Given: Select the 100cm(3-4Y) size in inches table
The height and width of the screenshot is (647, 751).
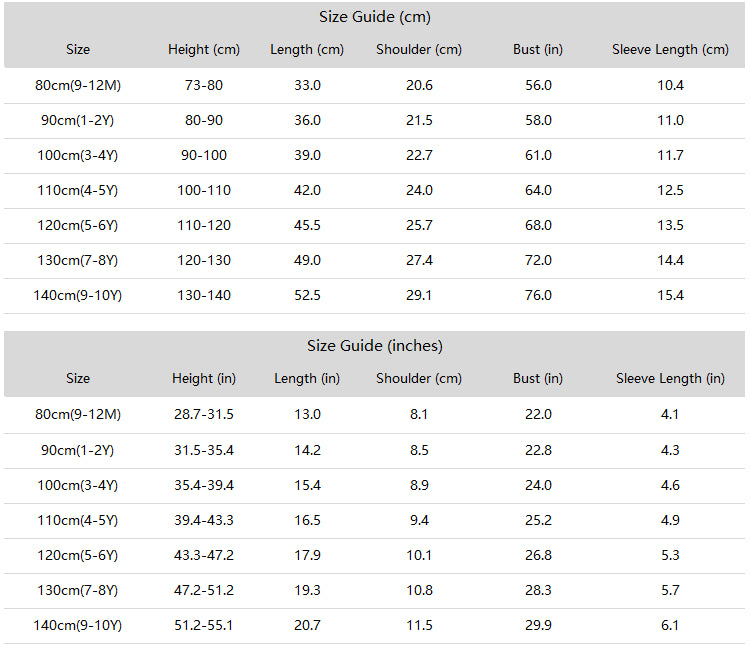Looking at the screenshot, I should tap(78, 486).
